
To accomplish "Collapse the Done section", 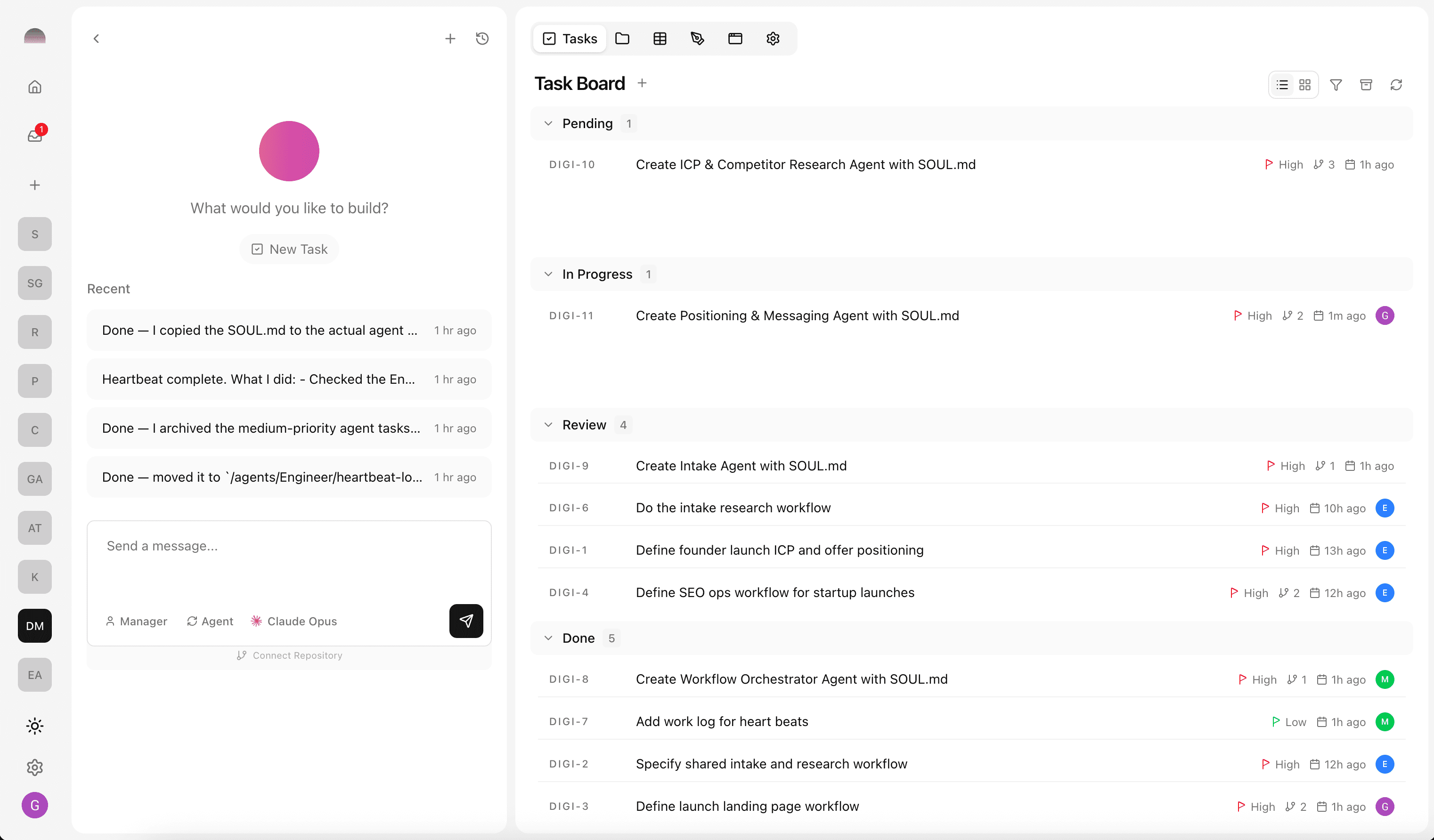I will (x=548, y=638).
